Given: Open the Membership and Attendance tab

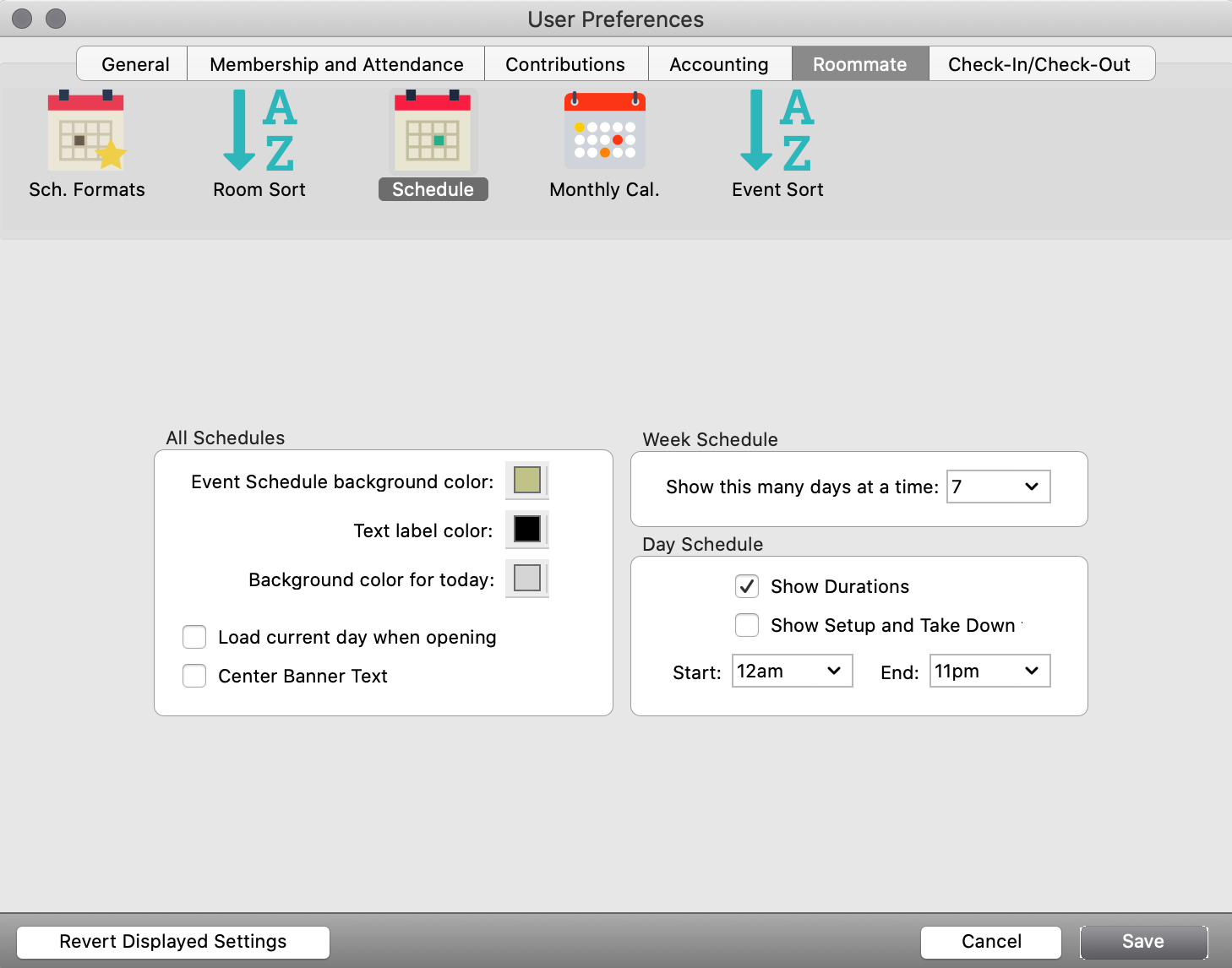Looking at the screenshot, I should (336, 64).
